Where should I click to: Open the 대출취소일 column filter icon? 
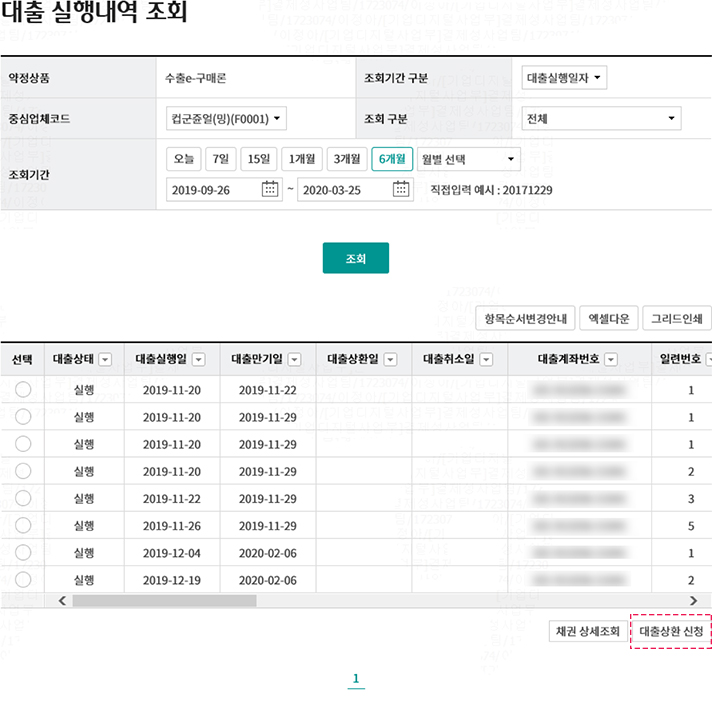(x=486, y=360)
